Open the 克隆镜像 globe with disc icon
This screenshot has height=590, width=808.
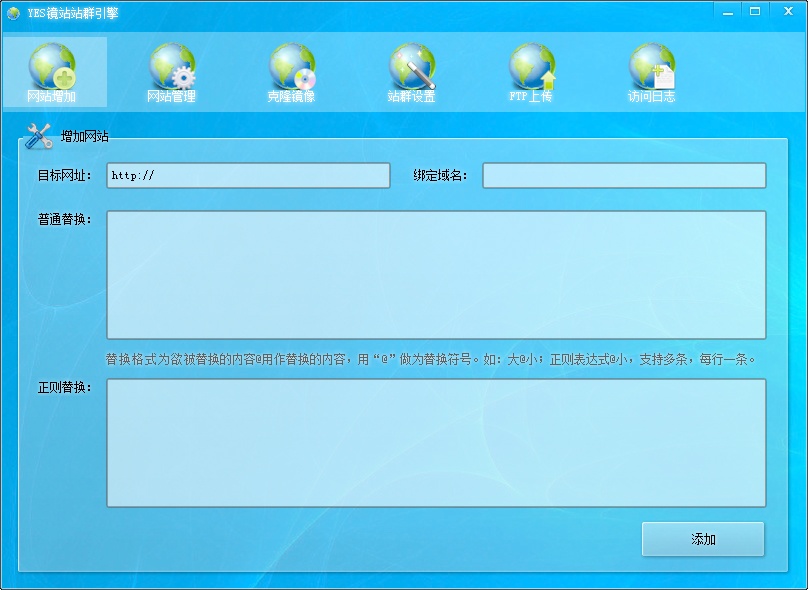(292, 67)
